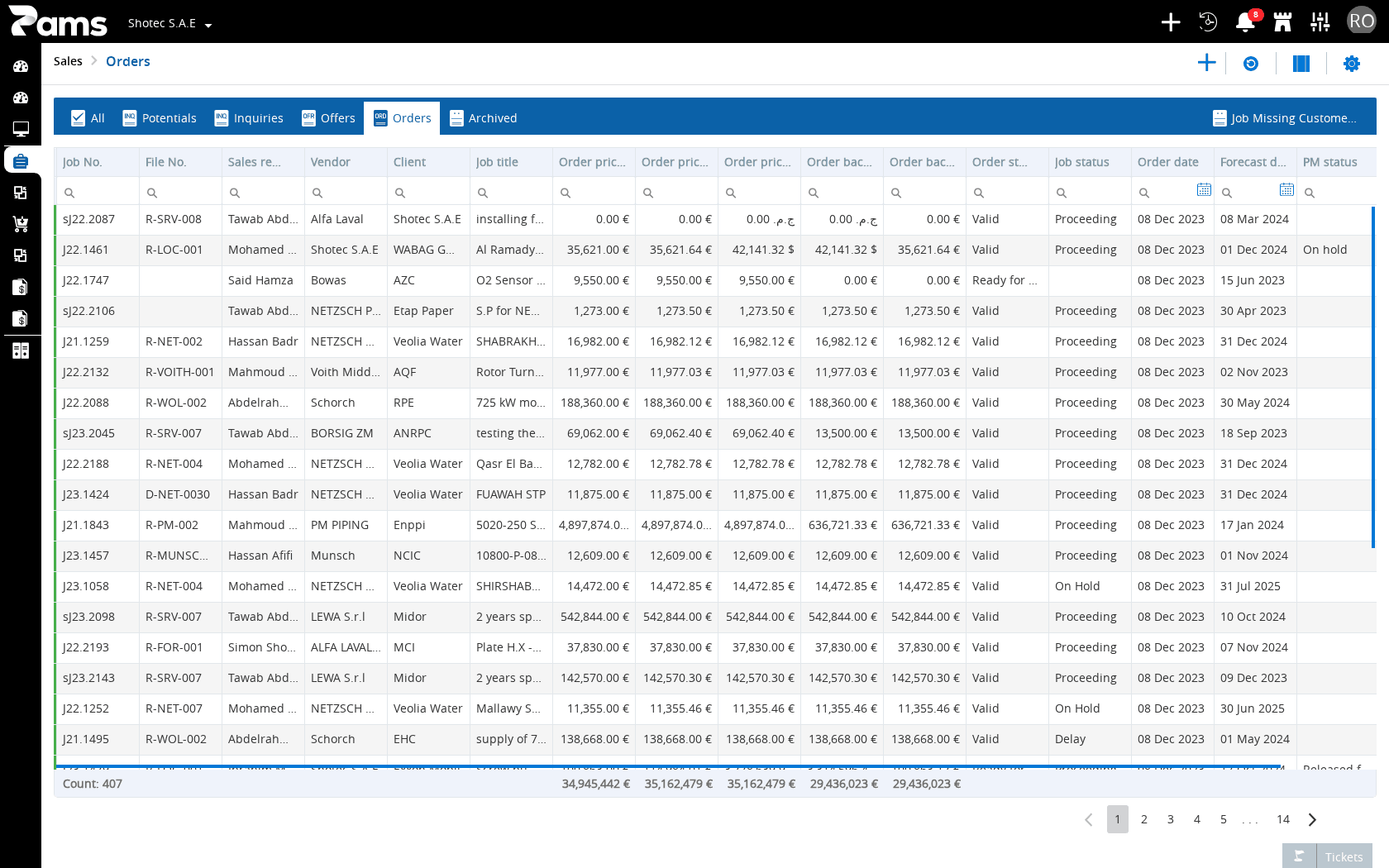1389x868 pixels.
Task: Click the Job title filter search field
Action: point(511,192)
